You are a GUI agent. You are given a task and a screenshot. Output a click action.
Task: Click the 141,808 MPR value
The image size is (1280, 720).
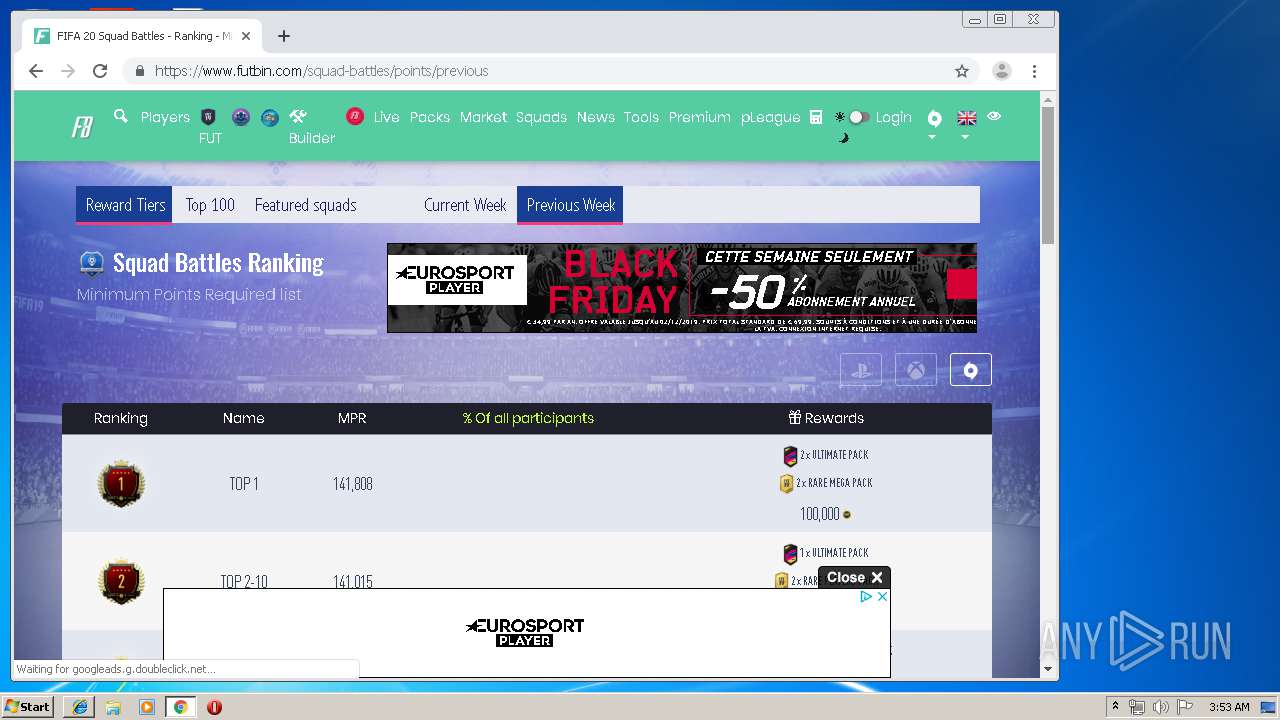[353, 484]
